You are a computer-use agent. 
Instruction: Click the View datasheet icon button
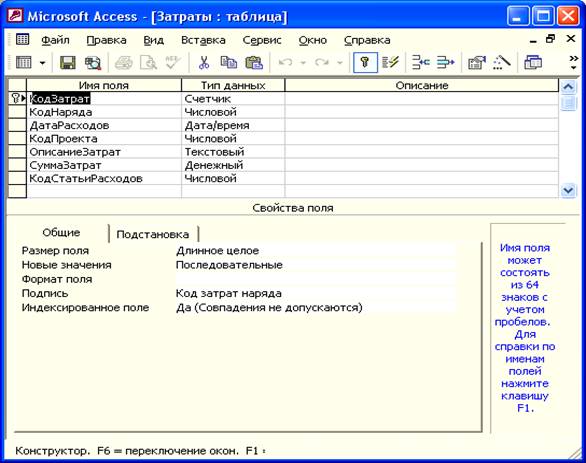click(x=24, y=63)
